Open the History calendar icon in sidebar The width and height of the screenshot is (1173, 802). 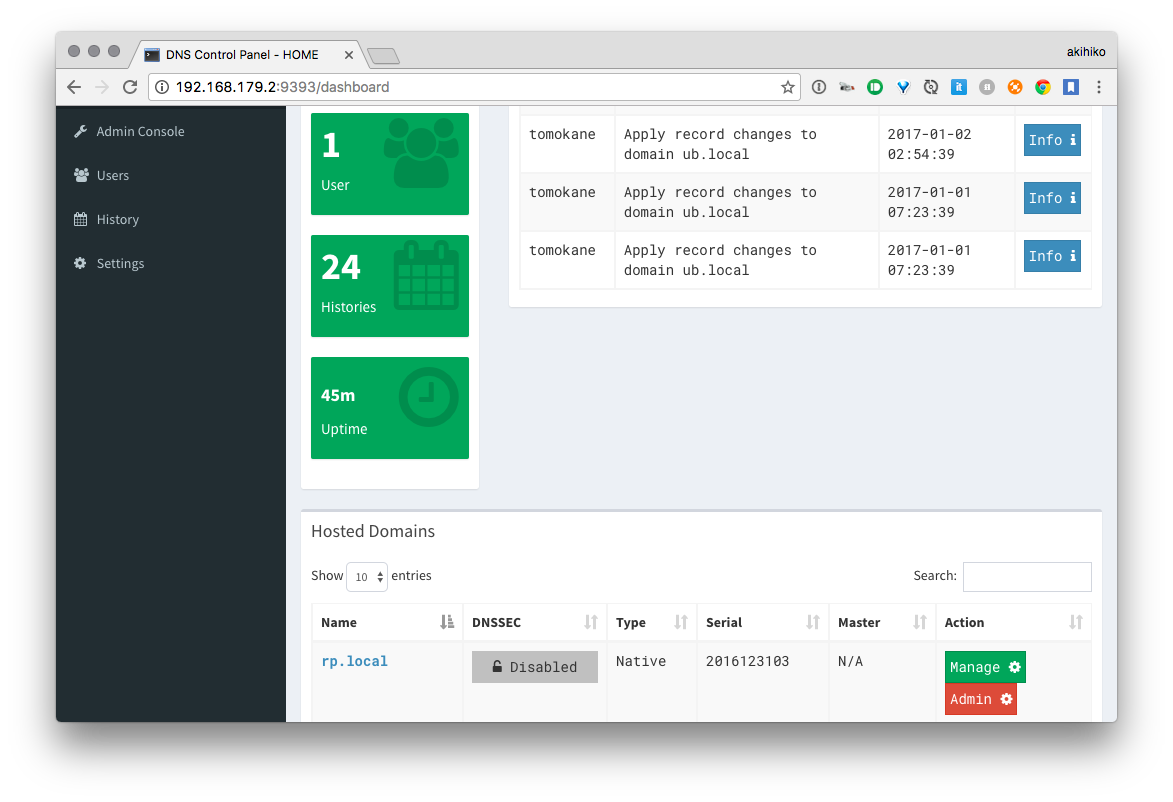tap(80, 219)
